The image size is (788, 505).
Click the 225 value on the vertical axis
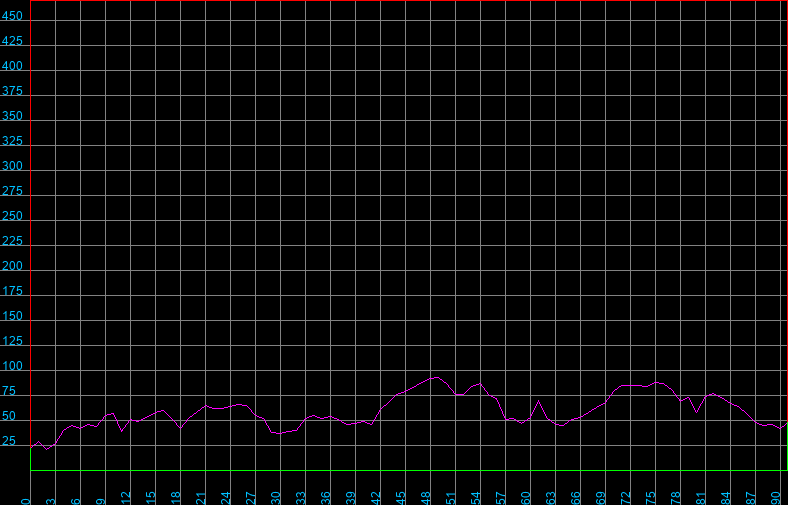(x=12, y=241)
